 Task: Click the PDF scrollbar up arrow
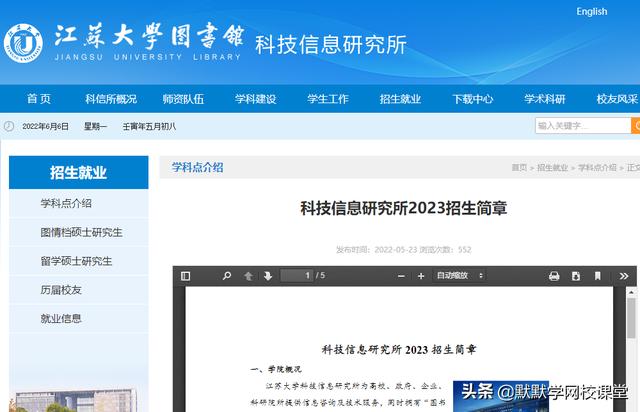(631, 292)
